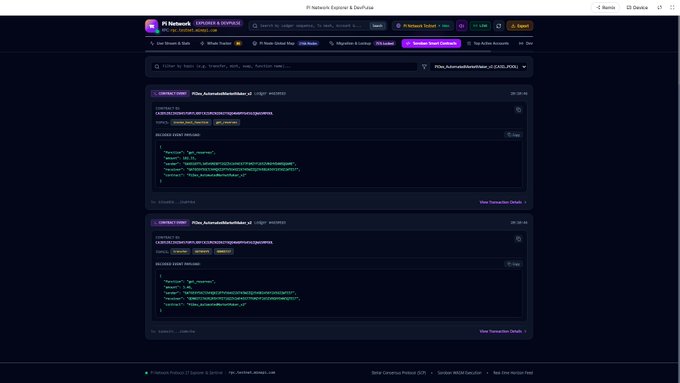Open Pi Node Global Map tab
Viewport: 680px width, 383px height.
[285, 43]
